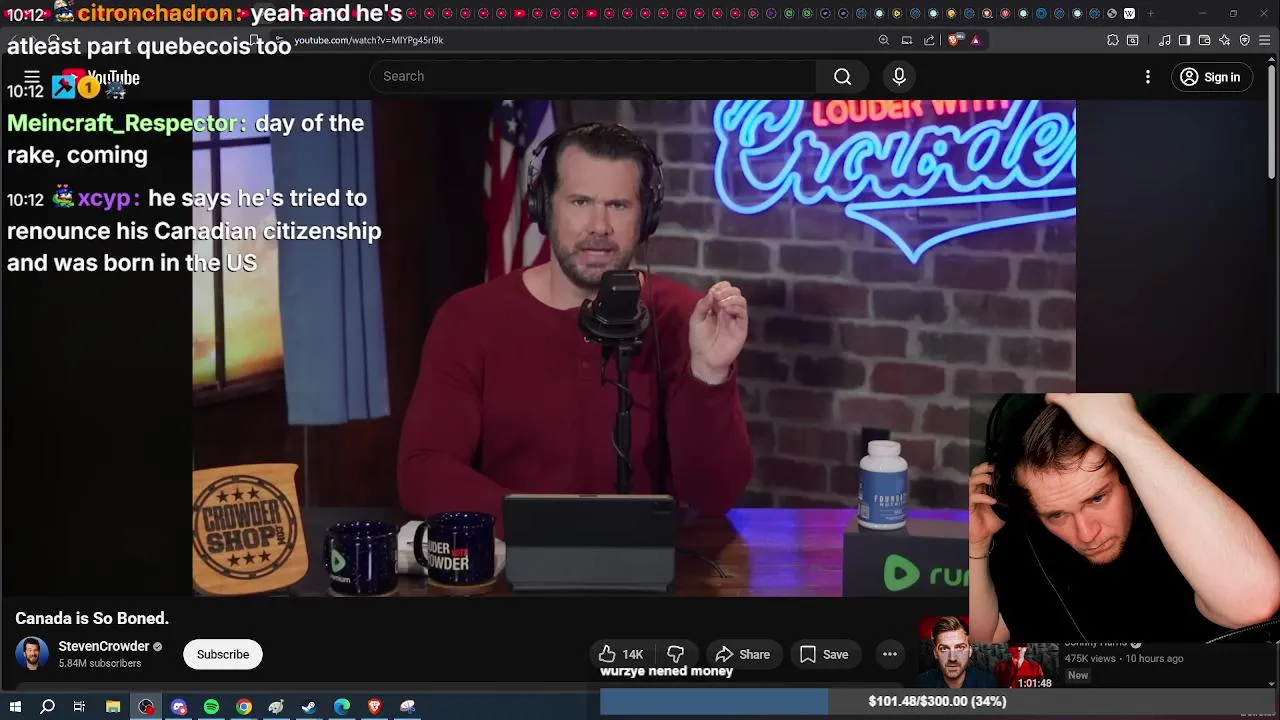Image resolution: width=1280 pixels, height=720 pixels.
Task: Open the media playlist music note icon
Action: click(1165, 40)
